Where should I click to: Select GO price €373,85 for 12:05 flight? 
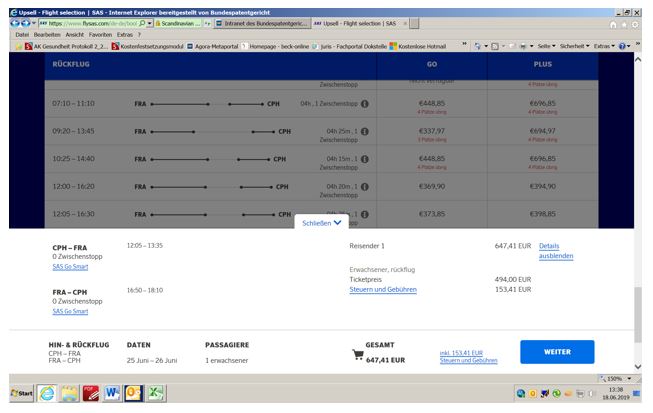432,214
